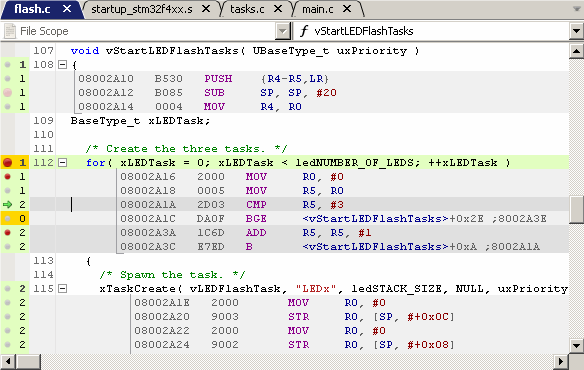Collapse the disassembly at line 115
Screen dimensions: 584x370
click(63, 289)
